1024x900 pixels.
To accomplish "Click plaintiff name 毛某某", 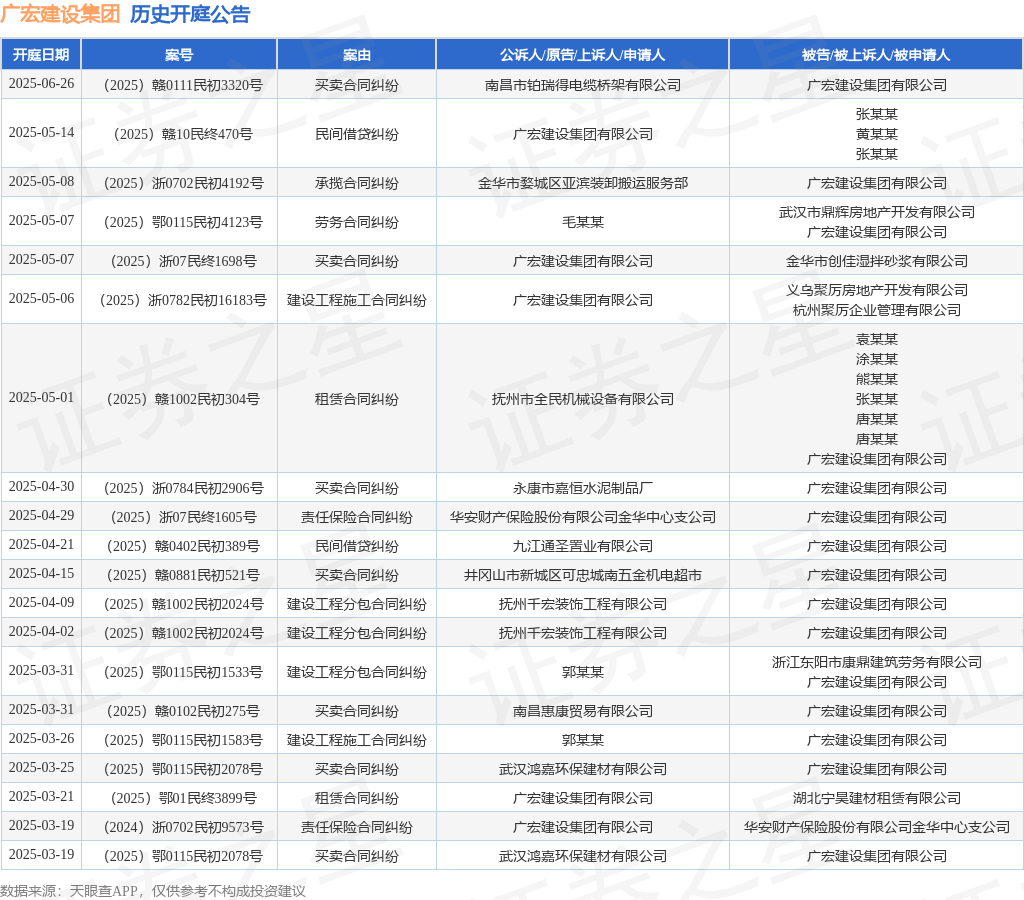I will pyautogui.click(x=583, y=222).
